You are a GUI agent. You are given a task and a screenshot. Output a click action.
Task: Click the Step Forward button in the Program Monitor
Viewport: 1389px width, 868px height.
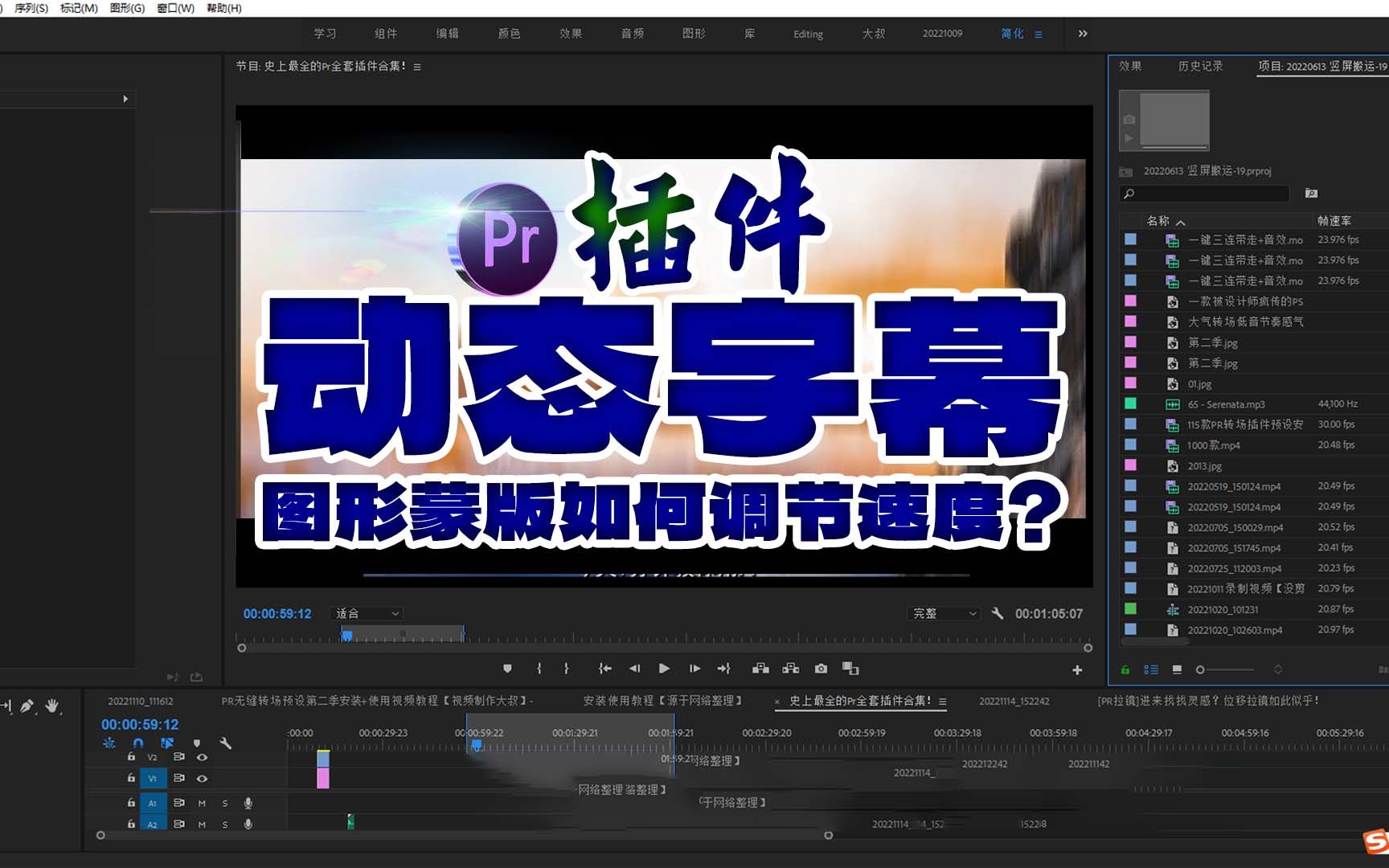point(694,668)
